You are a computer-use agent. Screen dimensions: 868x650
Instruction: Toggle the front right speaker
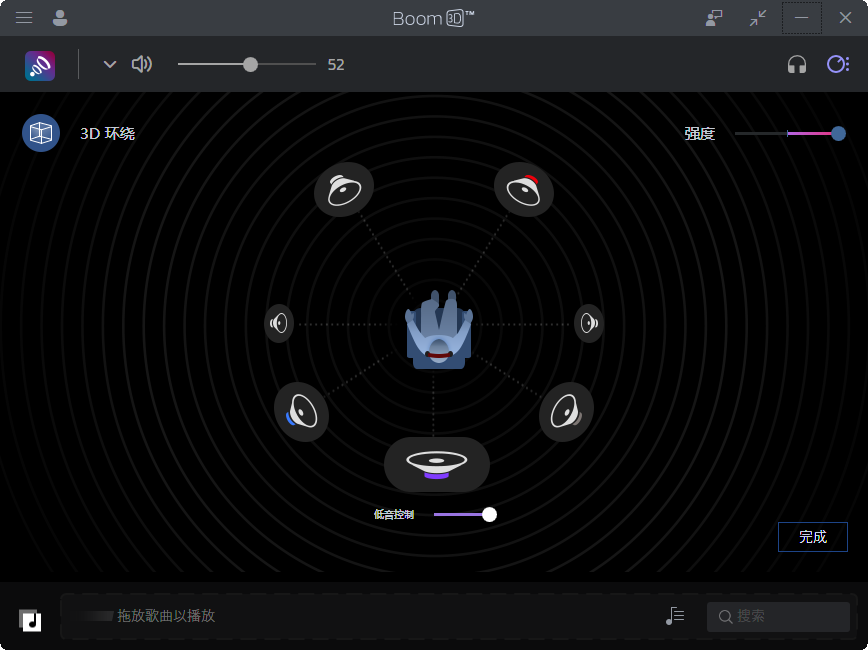click(x=523, y=189)
